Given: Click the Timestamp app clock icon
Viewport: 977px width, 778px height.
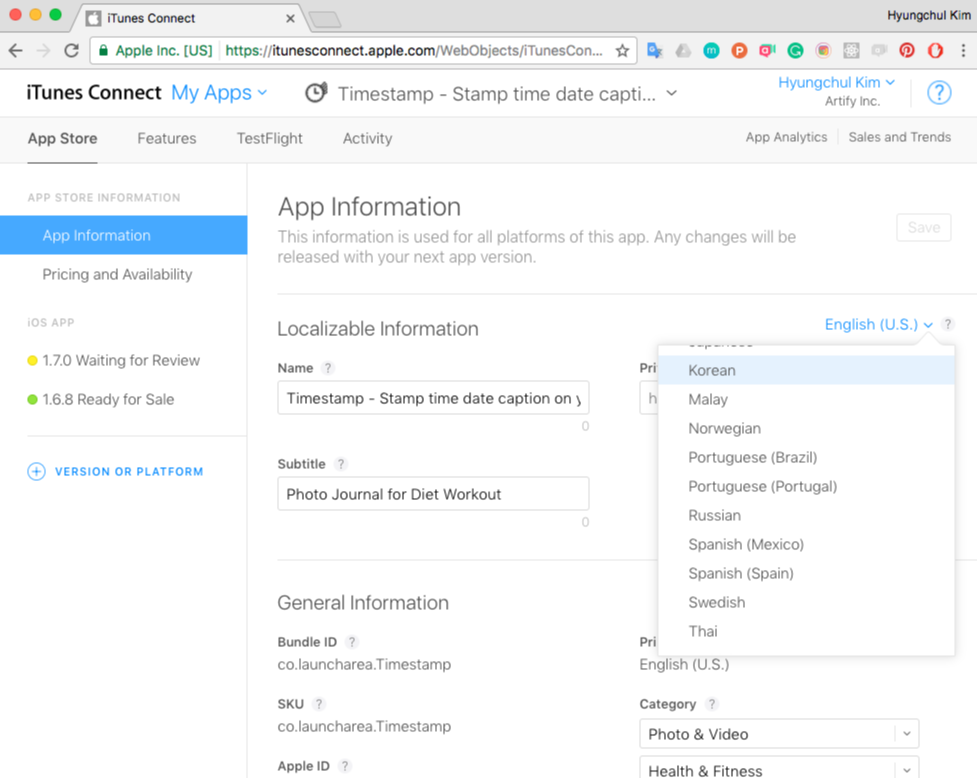Looking at the screenshot, I should point(317,93).
